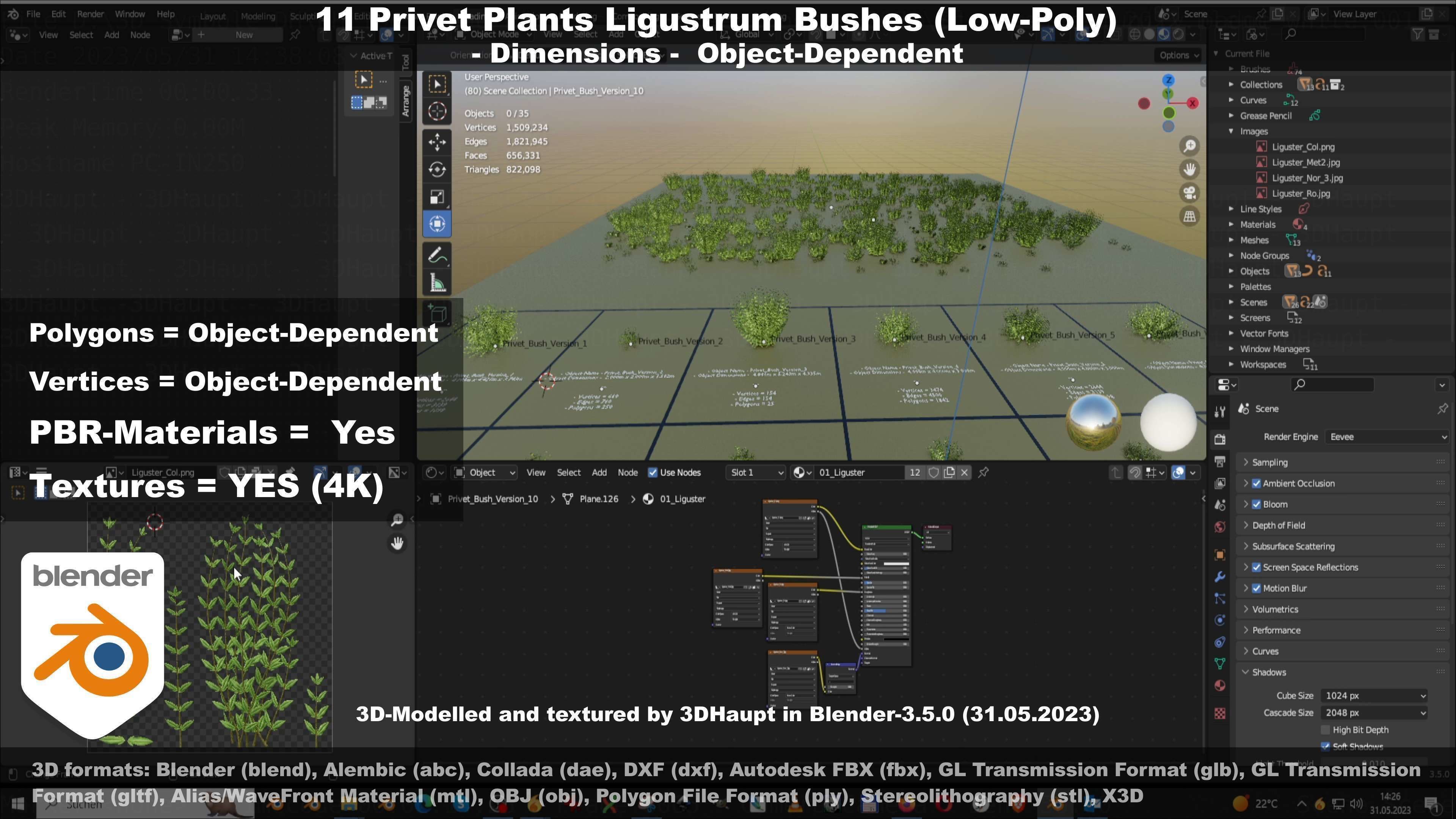The image size is (1456, 819).
Task: Click the New node tree button
Action: click(x=244, y=35)
